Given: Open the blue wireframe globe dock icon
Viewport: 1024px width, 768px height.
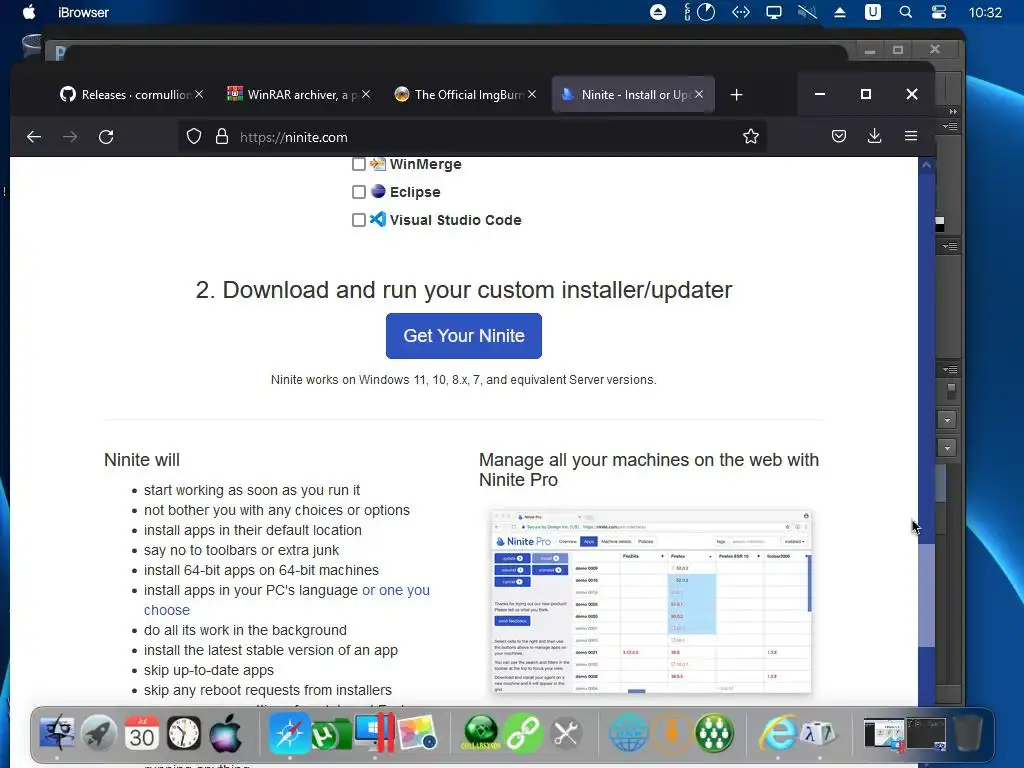Looking at the screenshot, I should coord(629,733).
